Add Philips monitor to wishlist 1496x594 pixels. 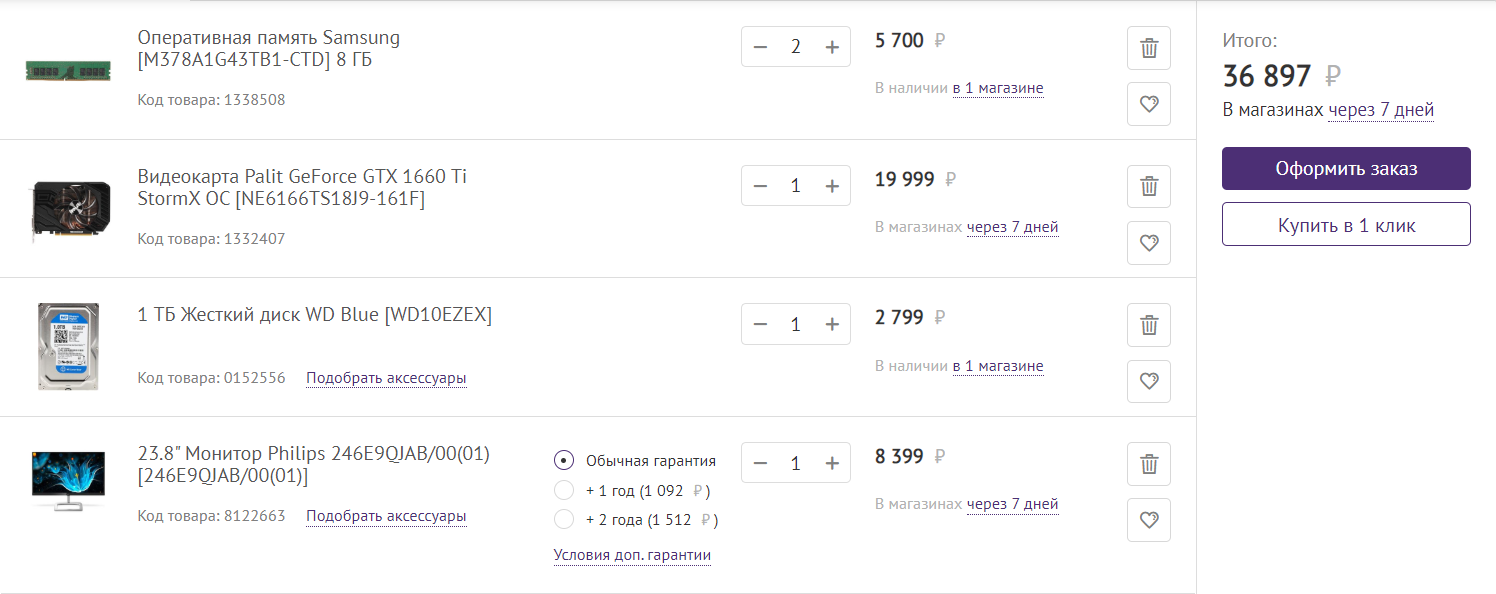[x=1149, y=519]
